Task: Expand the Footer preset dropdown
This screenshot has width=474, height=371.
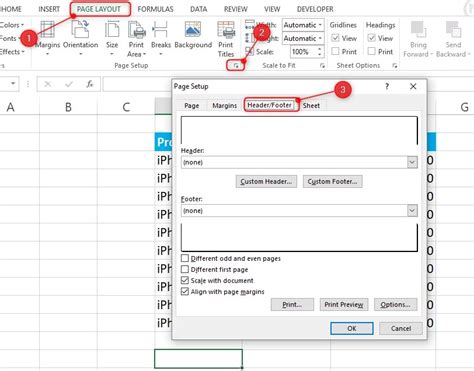Action: coord(412,211)
